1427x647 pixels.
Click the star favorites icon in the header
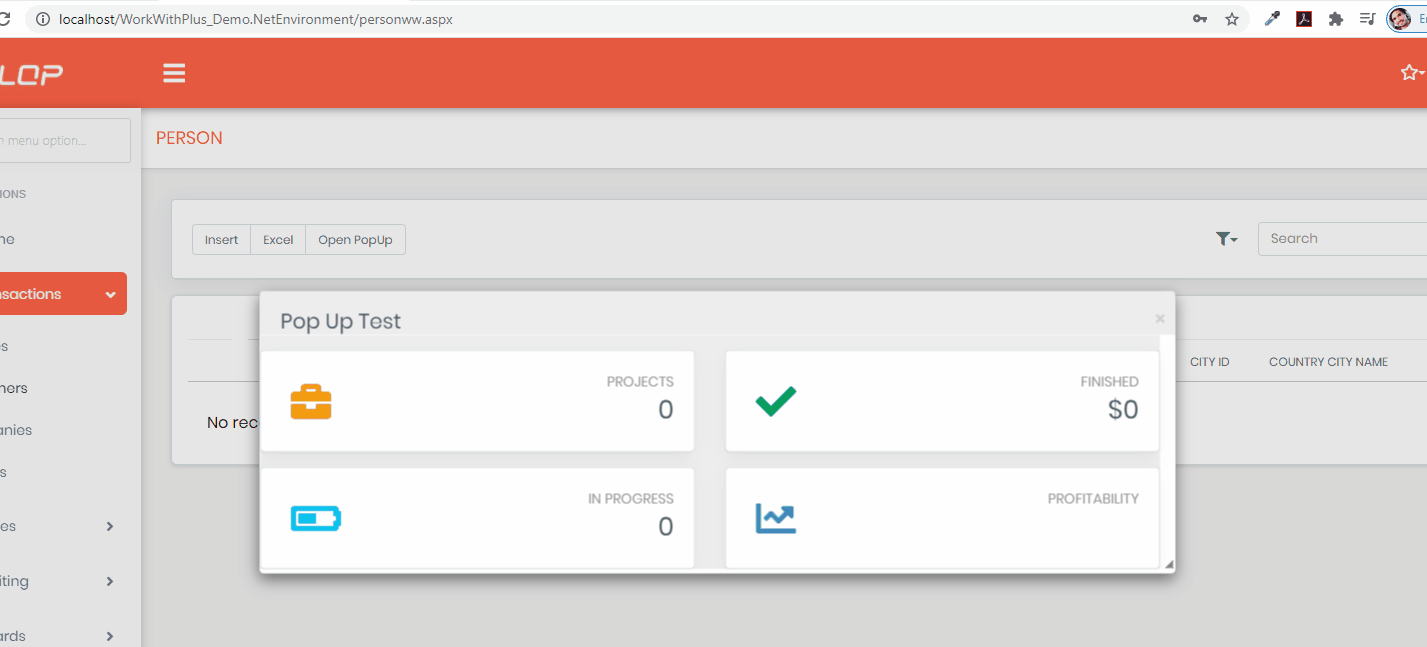1410,72
